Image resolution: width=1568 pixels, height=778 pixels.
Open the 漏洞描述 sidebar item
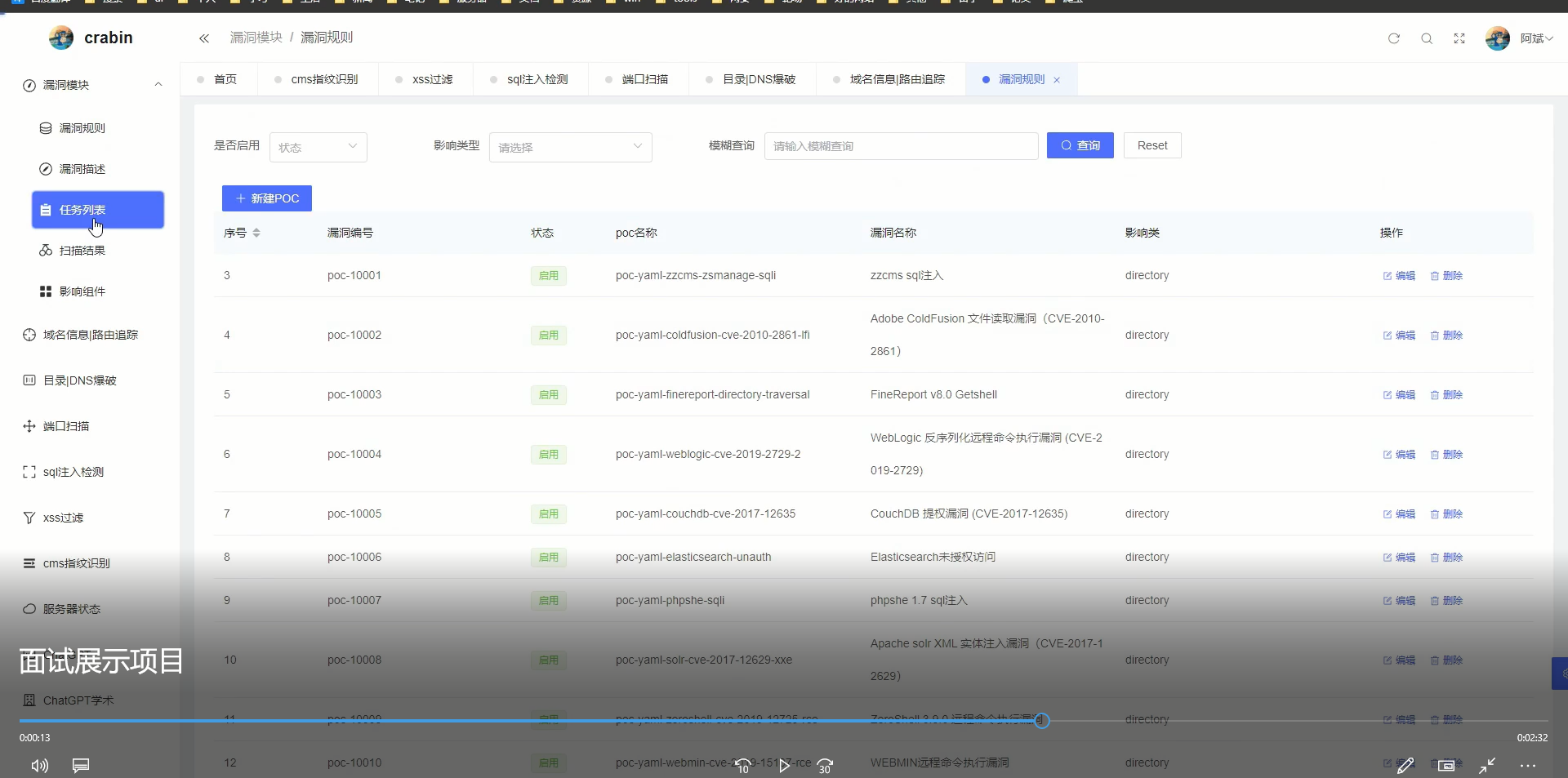pyautogui.click(x=98, y=169)
